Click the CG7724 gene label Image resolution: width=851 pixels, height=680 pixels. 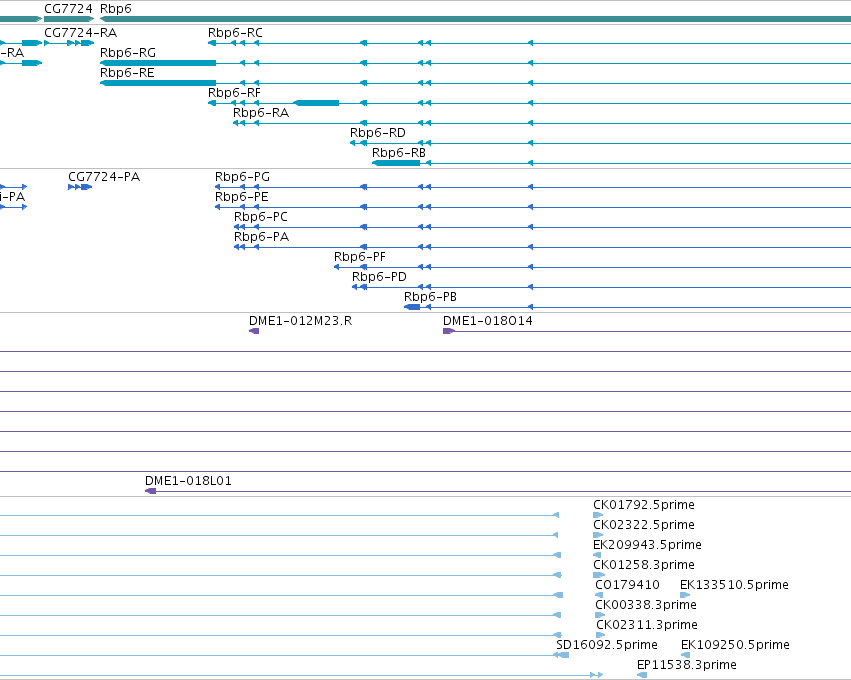pos(68,9)
